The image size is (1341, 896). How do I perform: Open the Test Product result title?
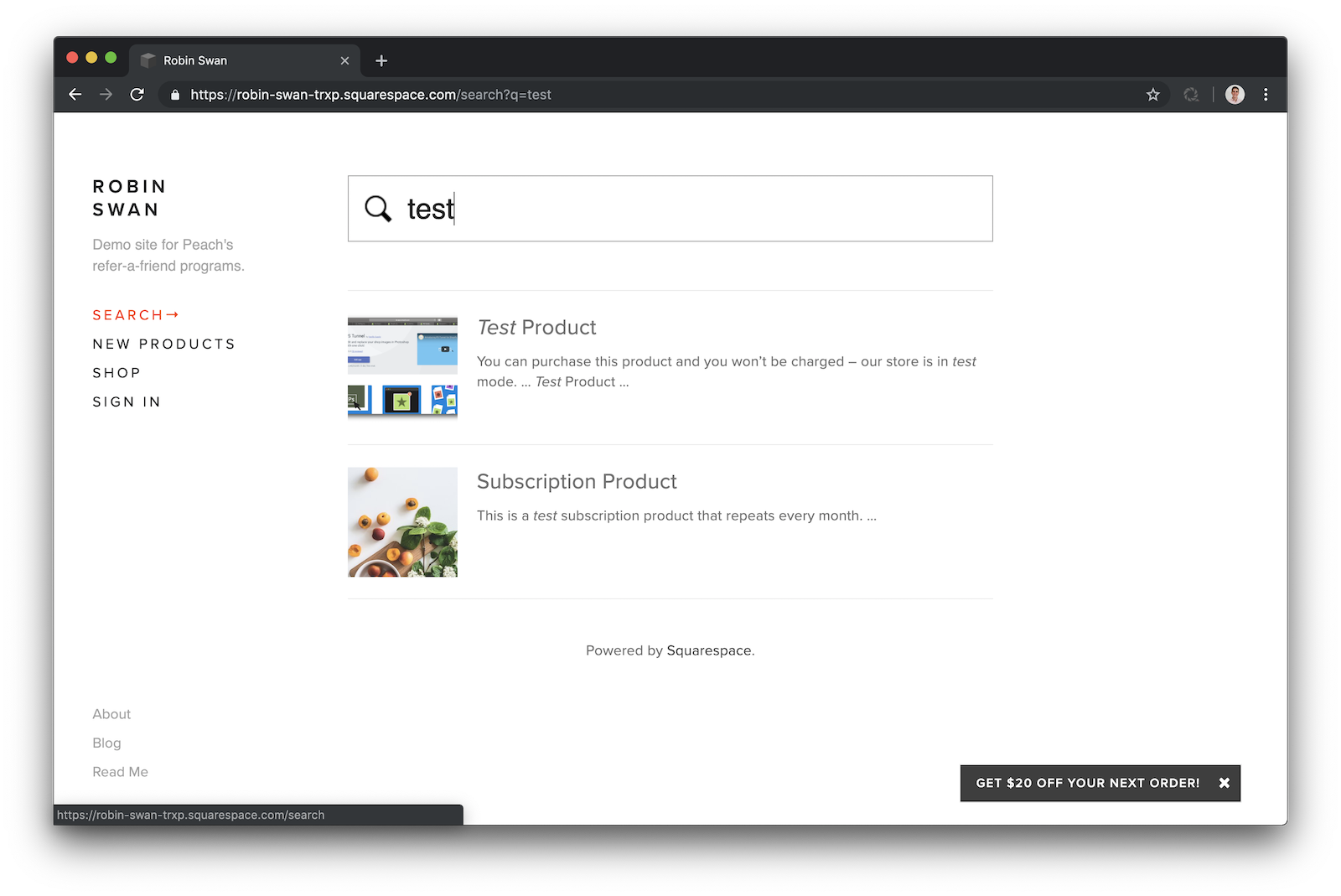[536, 328]
